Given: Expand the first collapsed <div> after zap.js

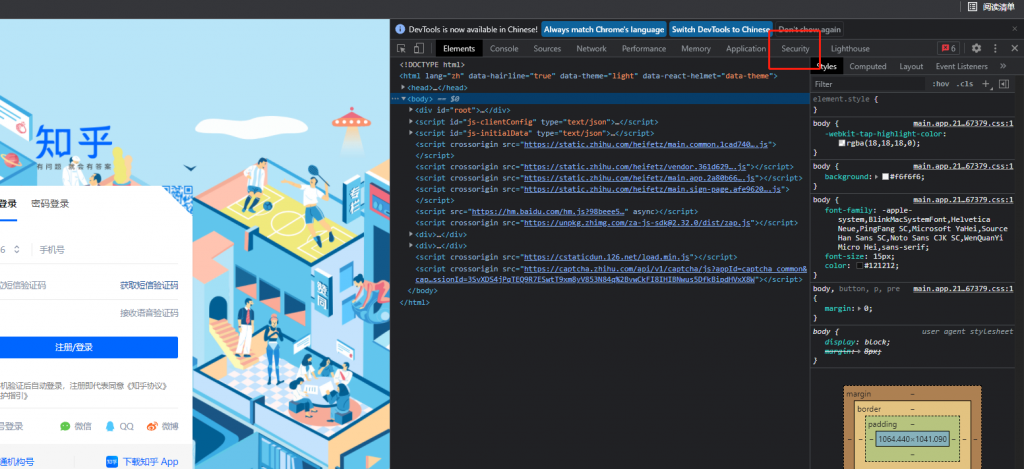Looking at the screenshot, I should pos(411,234).
